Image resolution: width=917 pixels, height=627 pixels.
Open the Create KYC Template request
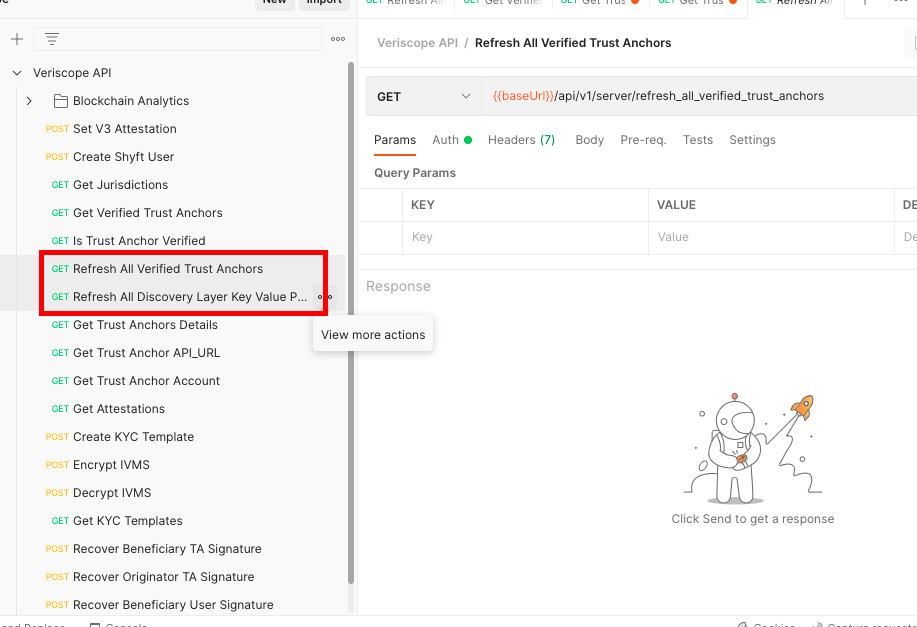point(133,437)
